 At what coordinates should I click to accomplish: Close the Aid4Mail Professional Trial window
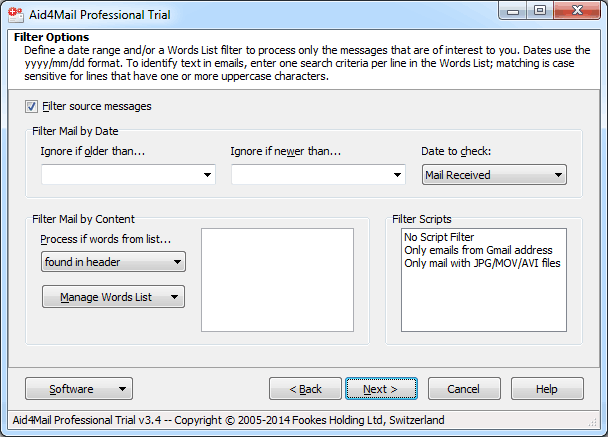577,10
